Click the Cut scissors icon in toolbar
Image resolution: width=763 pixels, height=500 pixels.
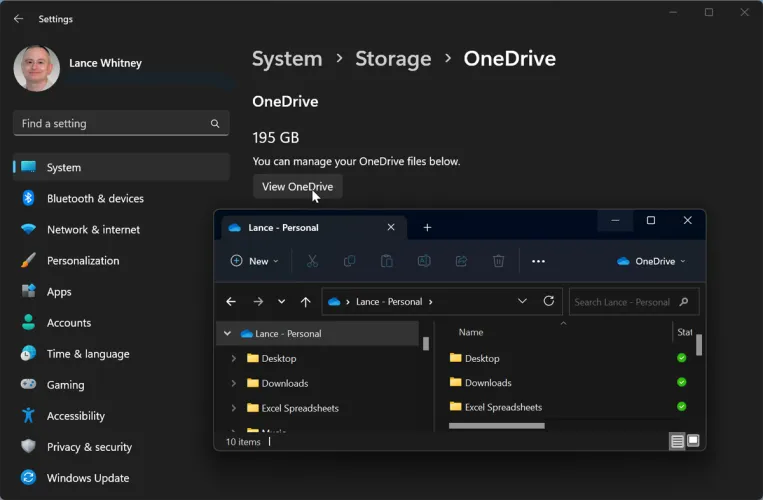point(312,261)
